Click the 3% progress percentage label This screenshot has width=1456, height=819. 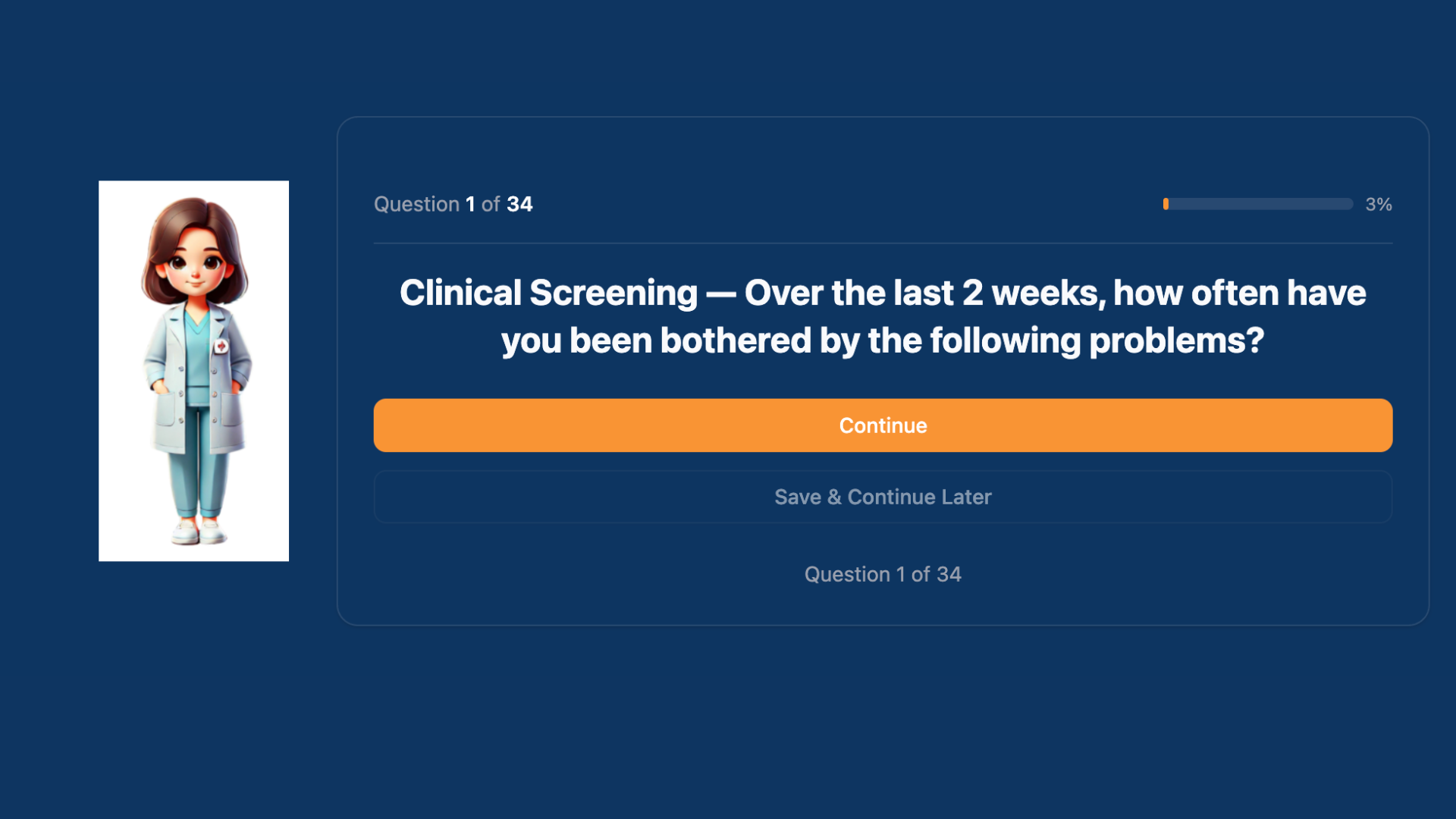1378,204
